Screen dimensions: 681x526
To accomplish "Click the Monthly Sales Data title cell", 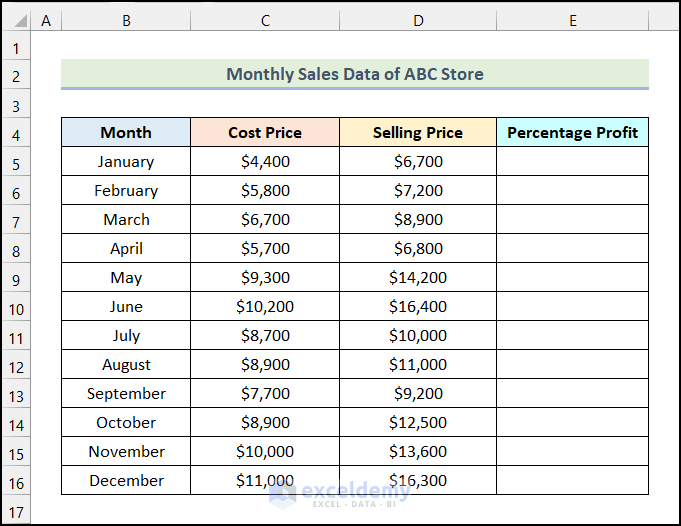I will tap(355, 74).
